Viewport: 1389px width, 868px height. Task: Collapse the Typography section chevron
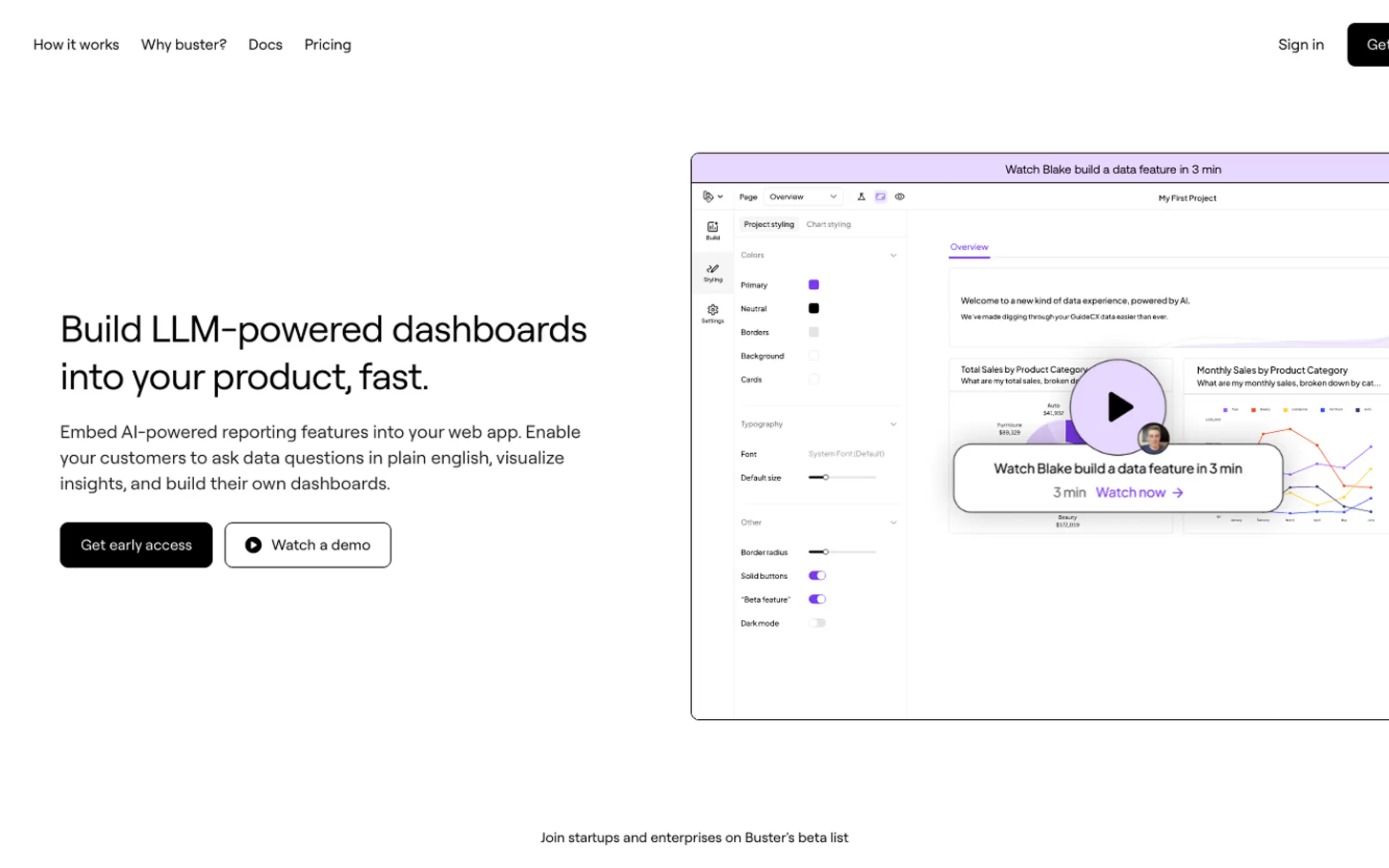(893, 424)
